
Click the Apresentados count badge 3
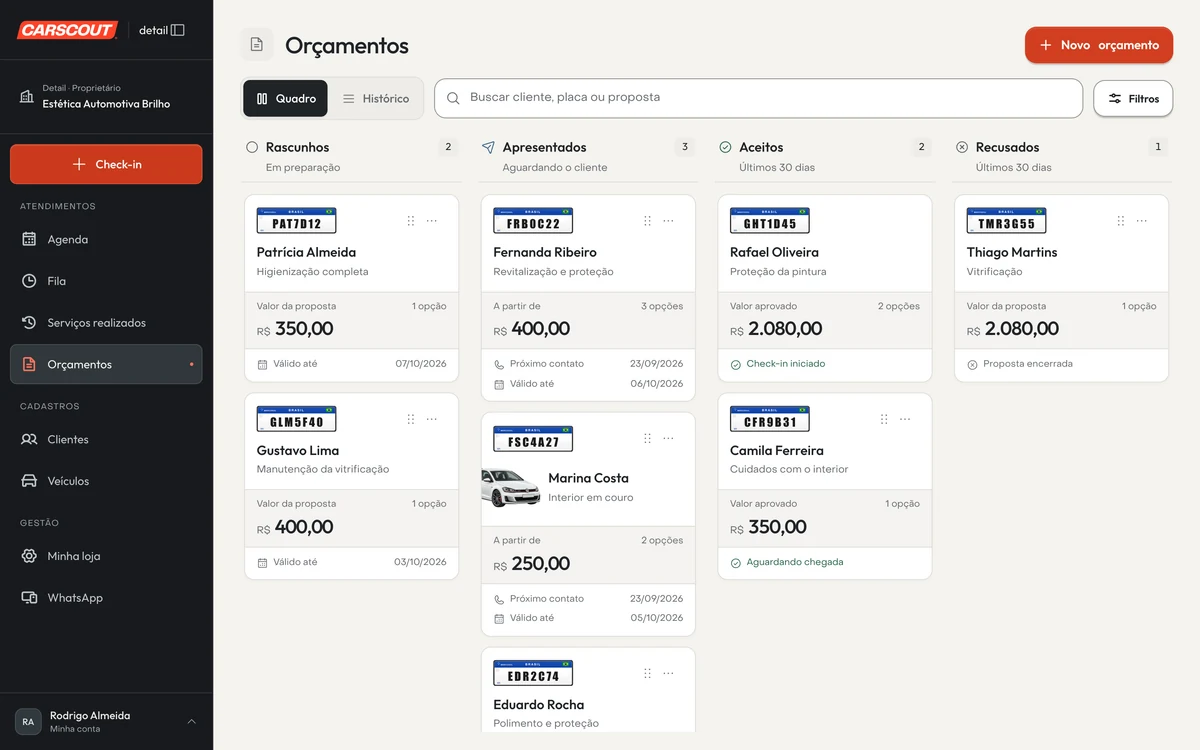685,147
